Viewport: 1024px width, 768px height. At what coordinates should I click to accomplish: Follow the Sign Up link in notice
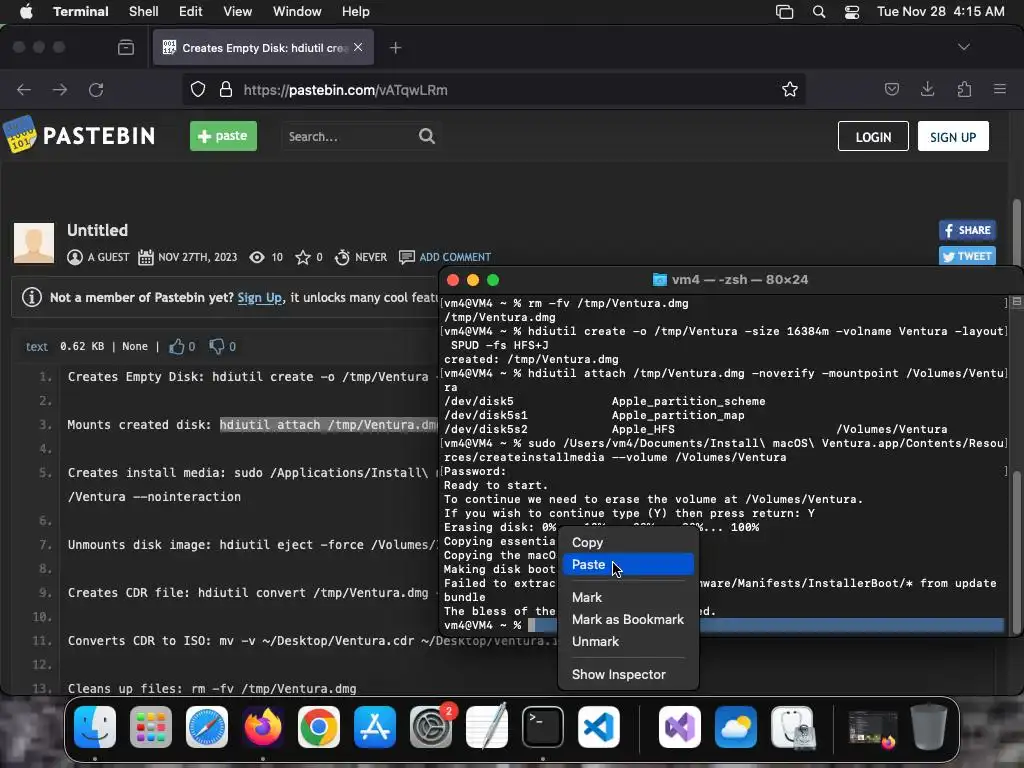click(x=260, y=298)
